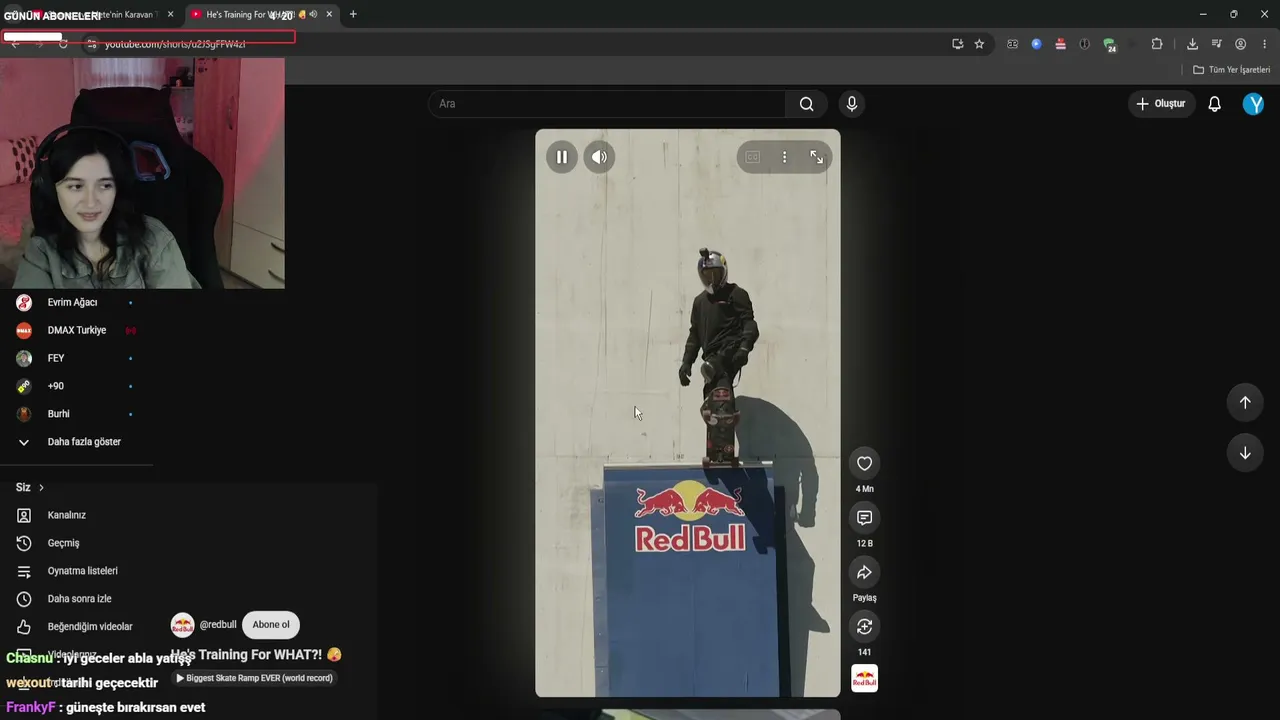Click the YouTube search field
The width and height of the screenshot is (1280, 720).
[607, 104]
